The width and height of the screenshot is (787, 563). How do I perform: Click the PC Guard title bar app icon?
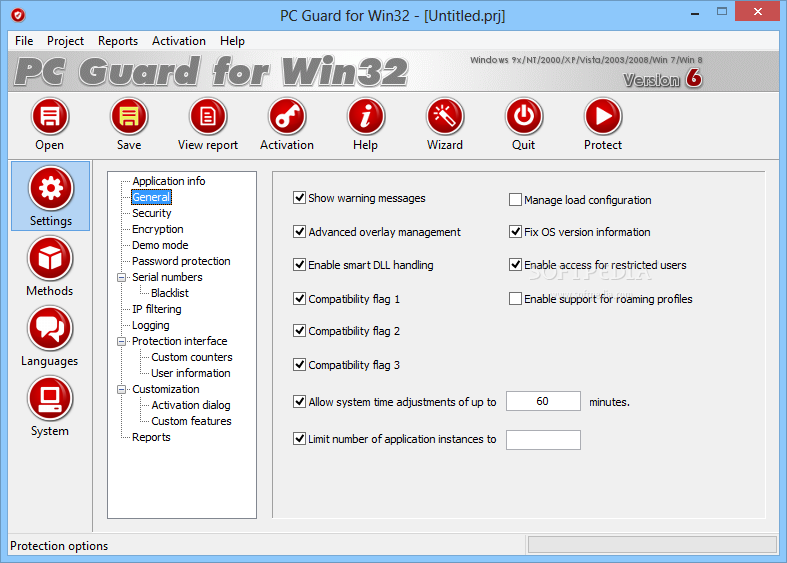[18, 16]
